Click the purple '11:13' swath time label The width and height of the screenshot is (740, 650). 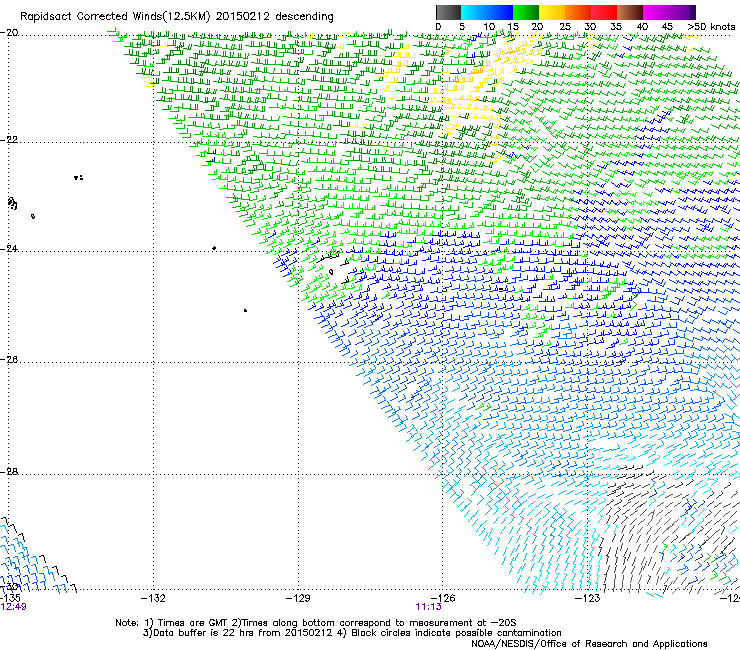(429, 607)
